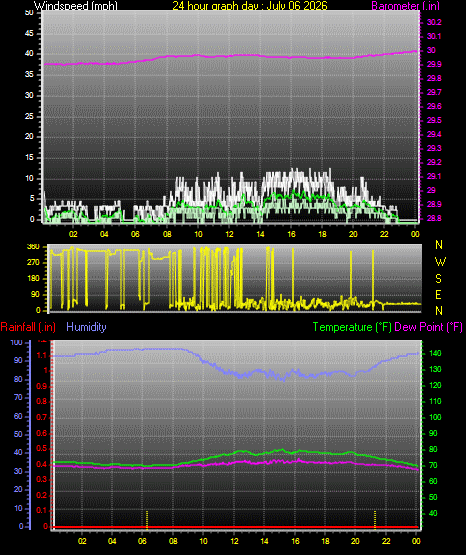
Task: Select the 29.5 barometer axis value
Action: click(434, 120)
